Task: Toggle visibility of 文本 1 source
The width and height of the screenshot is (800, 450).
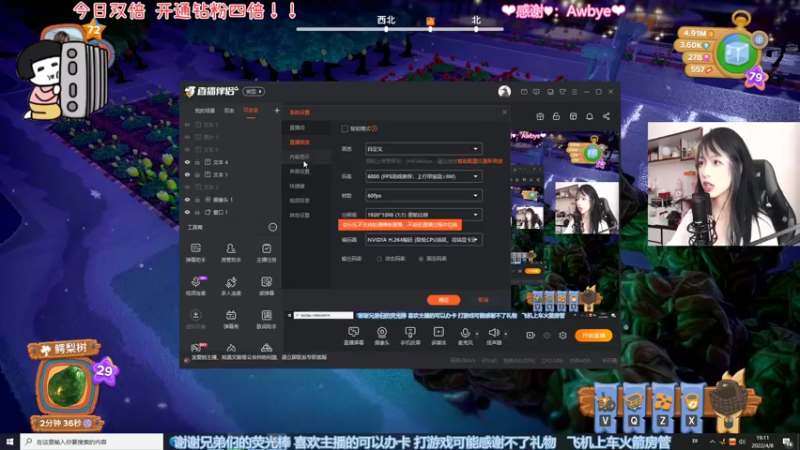Action: tap(187, 174)
